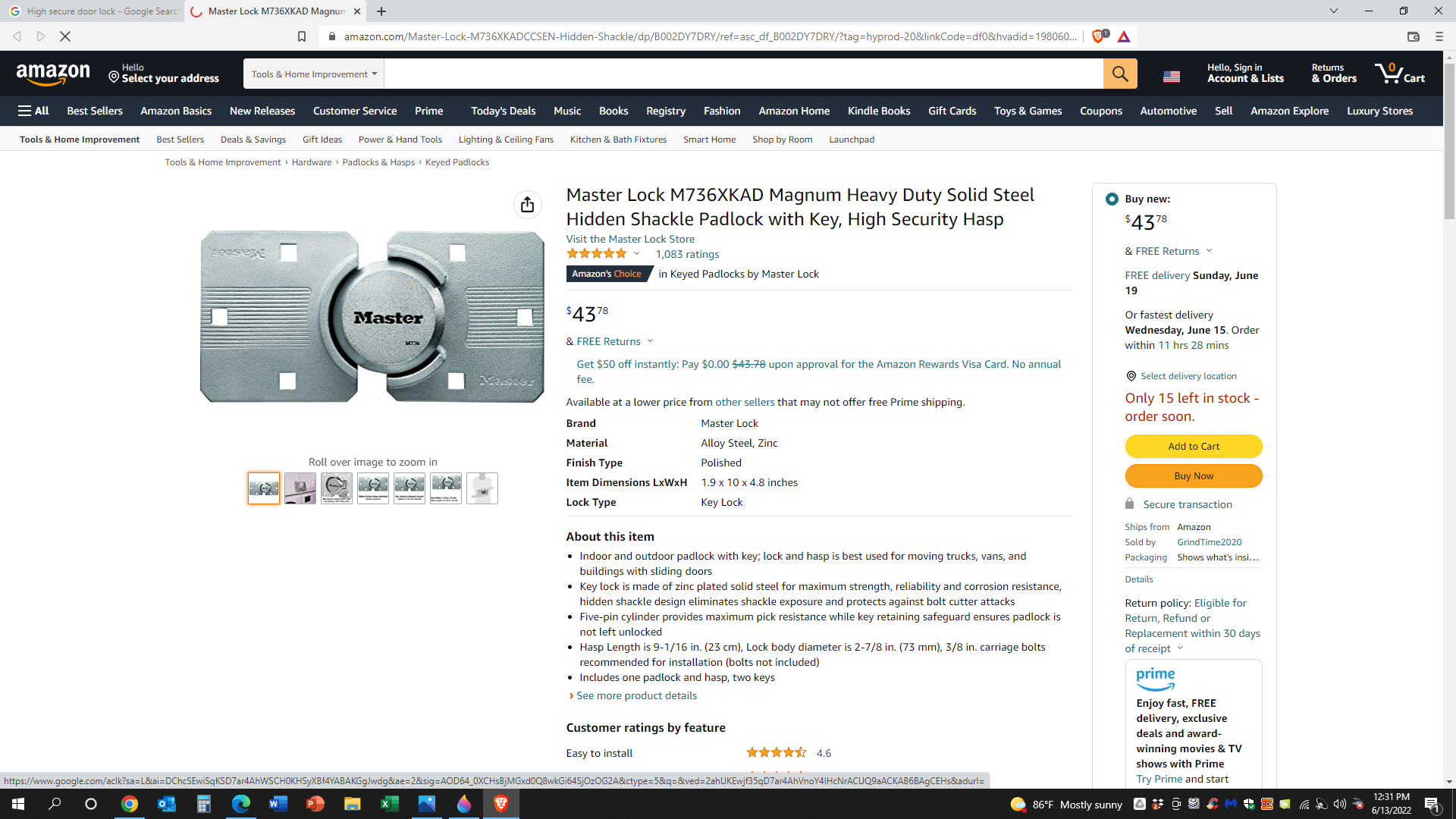Image resolution: width=1456 pixels, height=819 pixels.
Task: Open the All hamburger menu
Action: 33,111
